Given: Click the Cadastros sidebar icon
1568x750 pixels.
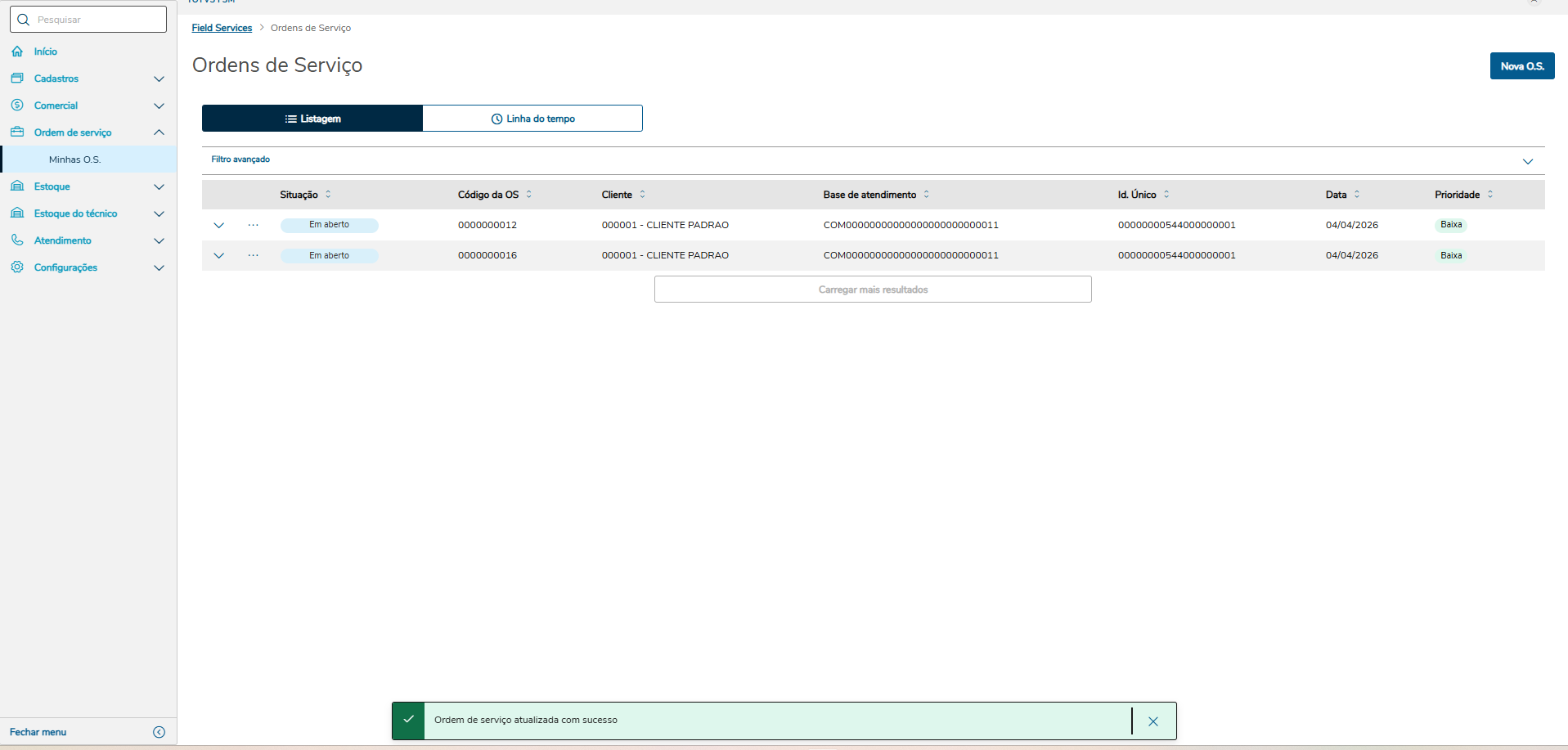Looking at the screenshot, I should pyautogui.click(x=17, y=79).
